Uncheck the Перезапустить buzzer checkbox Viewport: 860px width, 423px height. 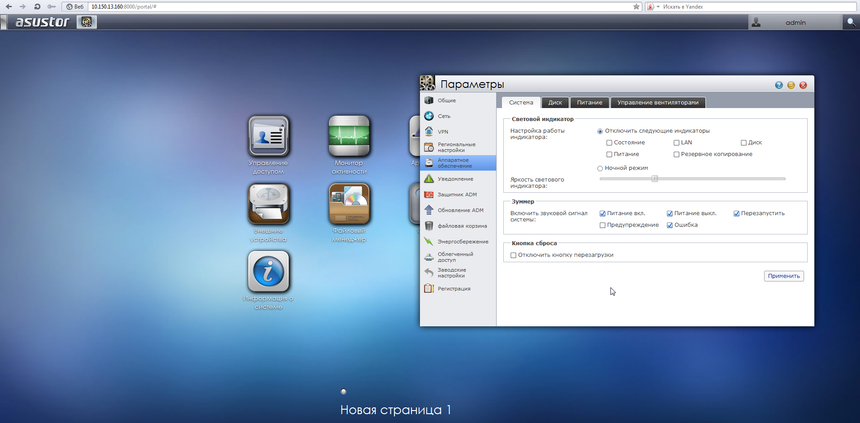point(736,213)
